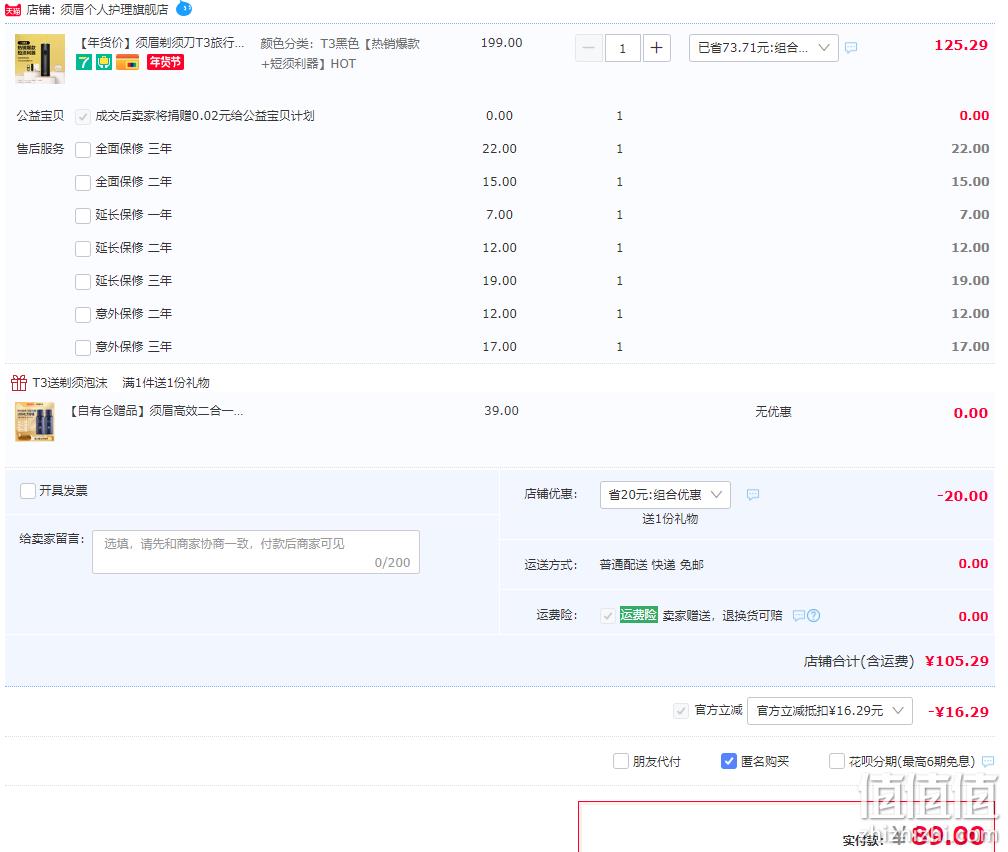Check 全面保修 三年 warranty option

click(x=82, y=150)
